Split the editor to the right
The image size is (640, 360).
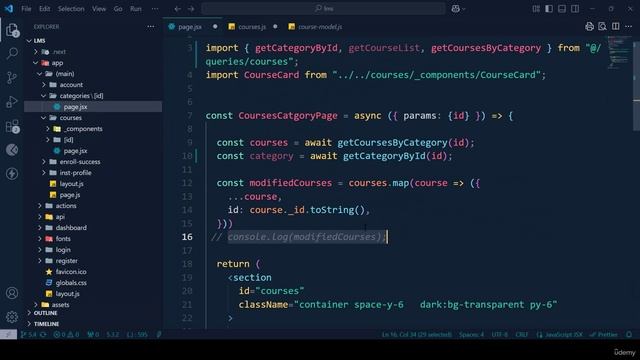point(616,27)
